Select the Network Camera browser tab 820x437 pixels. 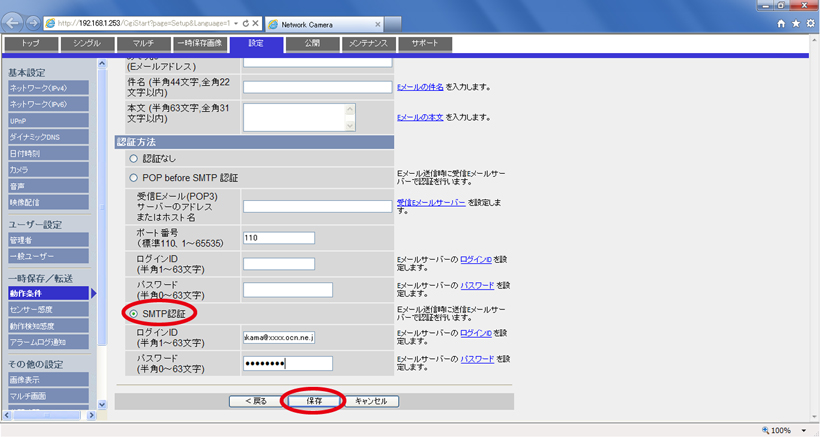tap(324, 24)
